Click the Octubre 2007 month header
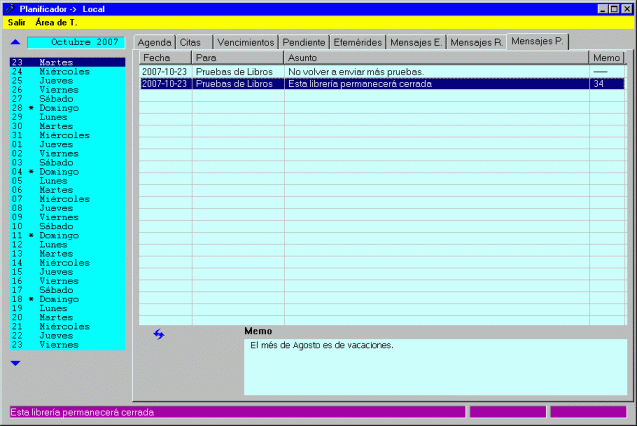The width and height of the screenshot is (637, 426). coord(76,43)
